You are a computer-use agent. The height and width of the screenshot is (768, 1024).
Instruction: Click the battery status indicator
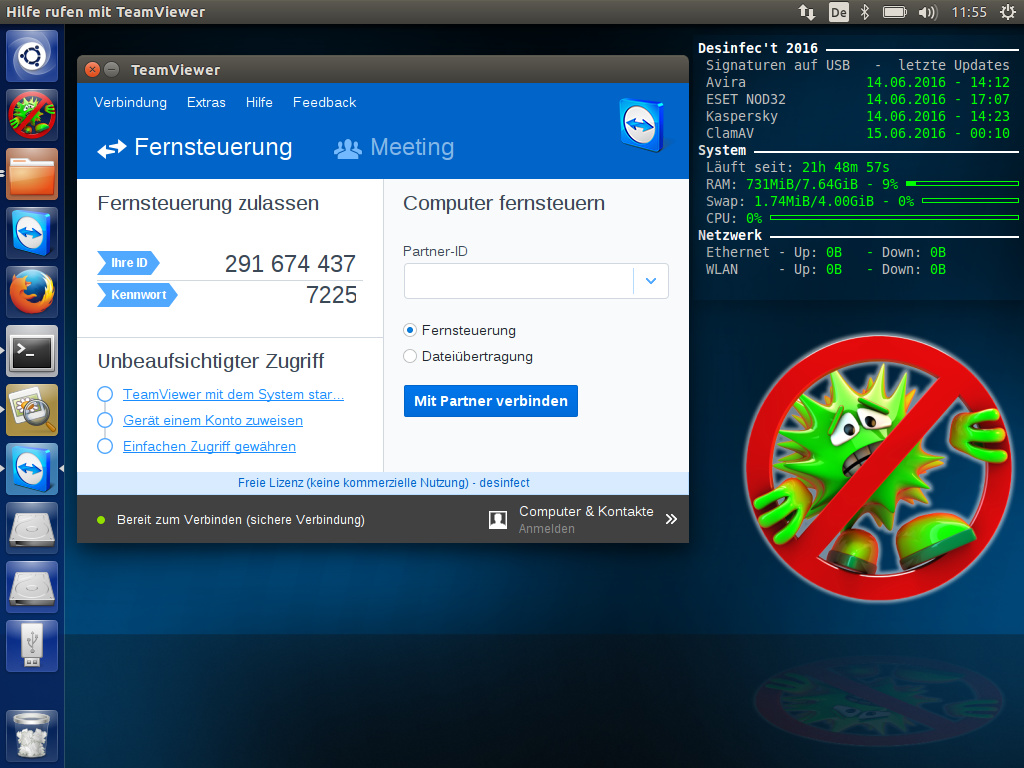[895, 12]
